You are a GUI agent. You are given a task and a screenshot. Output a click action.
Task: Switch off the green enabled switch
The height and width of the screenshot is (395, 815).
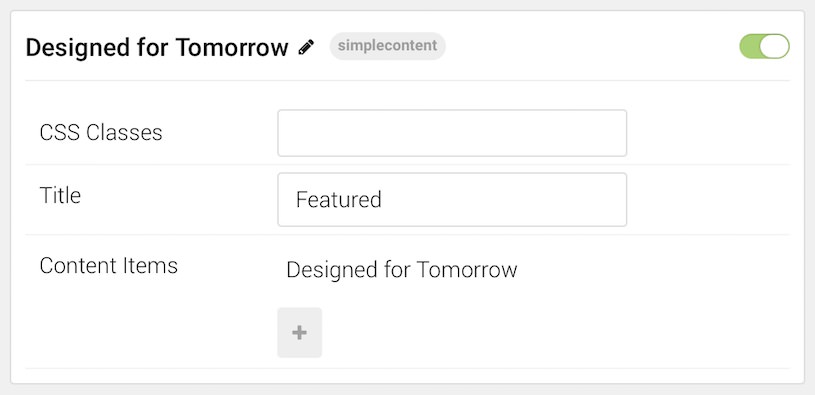pyautogui.click(x=764, y=46)
